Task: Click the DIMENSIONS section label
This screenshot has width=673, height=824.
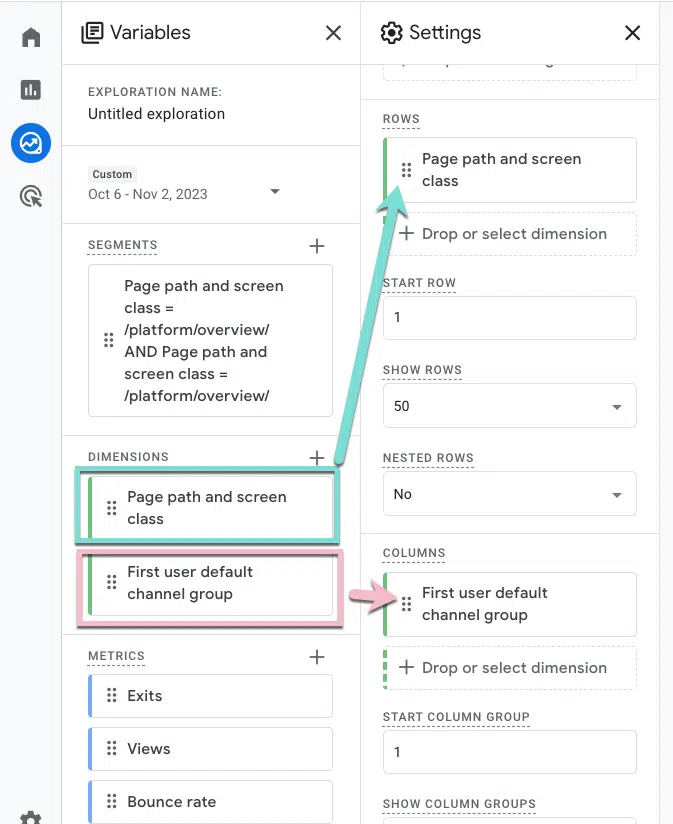Action: [128, 457]
